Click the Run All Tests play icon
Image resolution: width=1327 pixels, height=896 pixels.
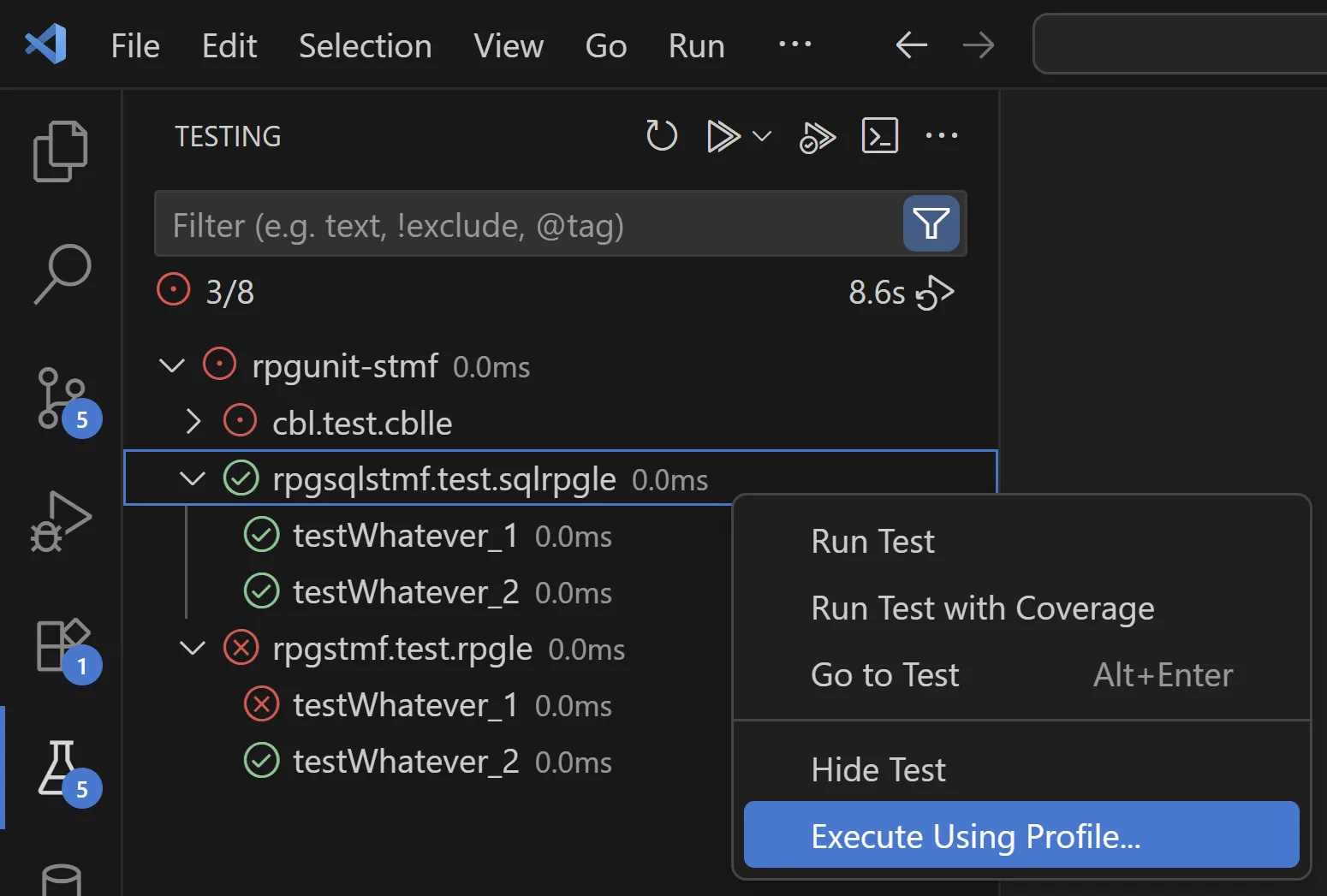(723, 136)
